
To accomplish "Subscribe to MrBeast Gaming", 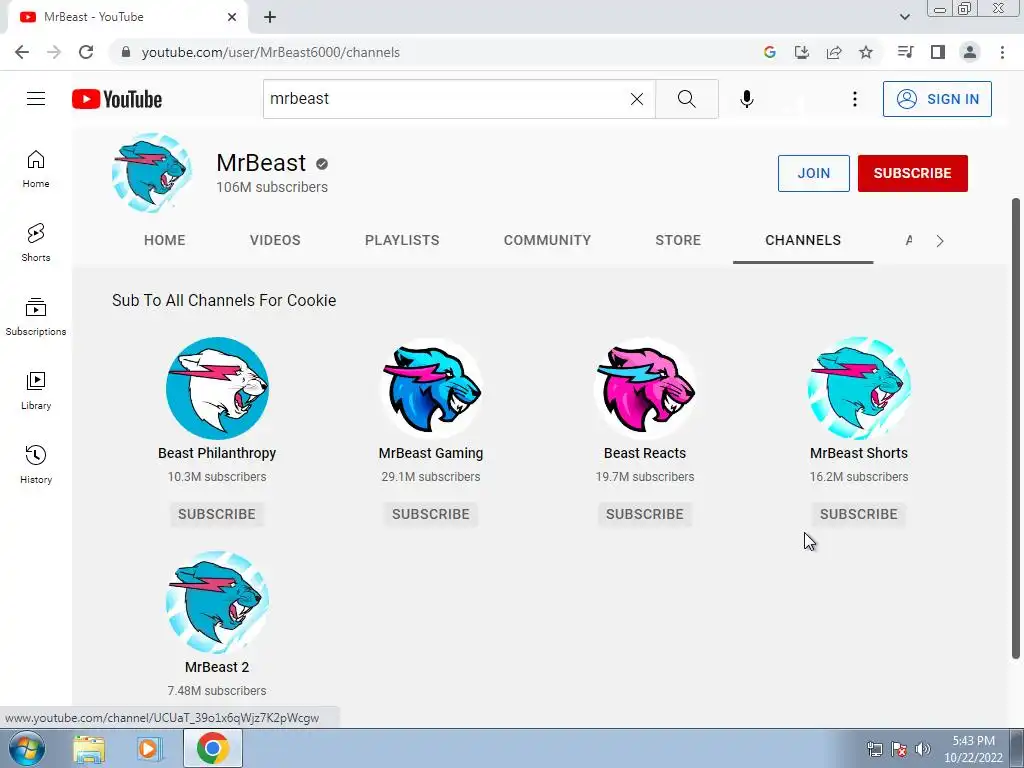I will (x=431, y=514).
